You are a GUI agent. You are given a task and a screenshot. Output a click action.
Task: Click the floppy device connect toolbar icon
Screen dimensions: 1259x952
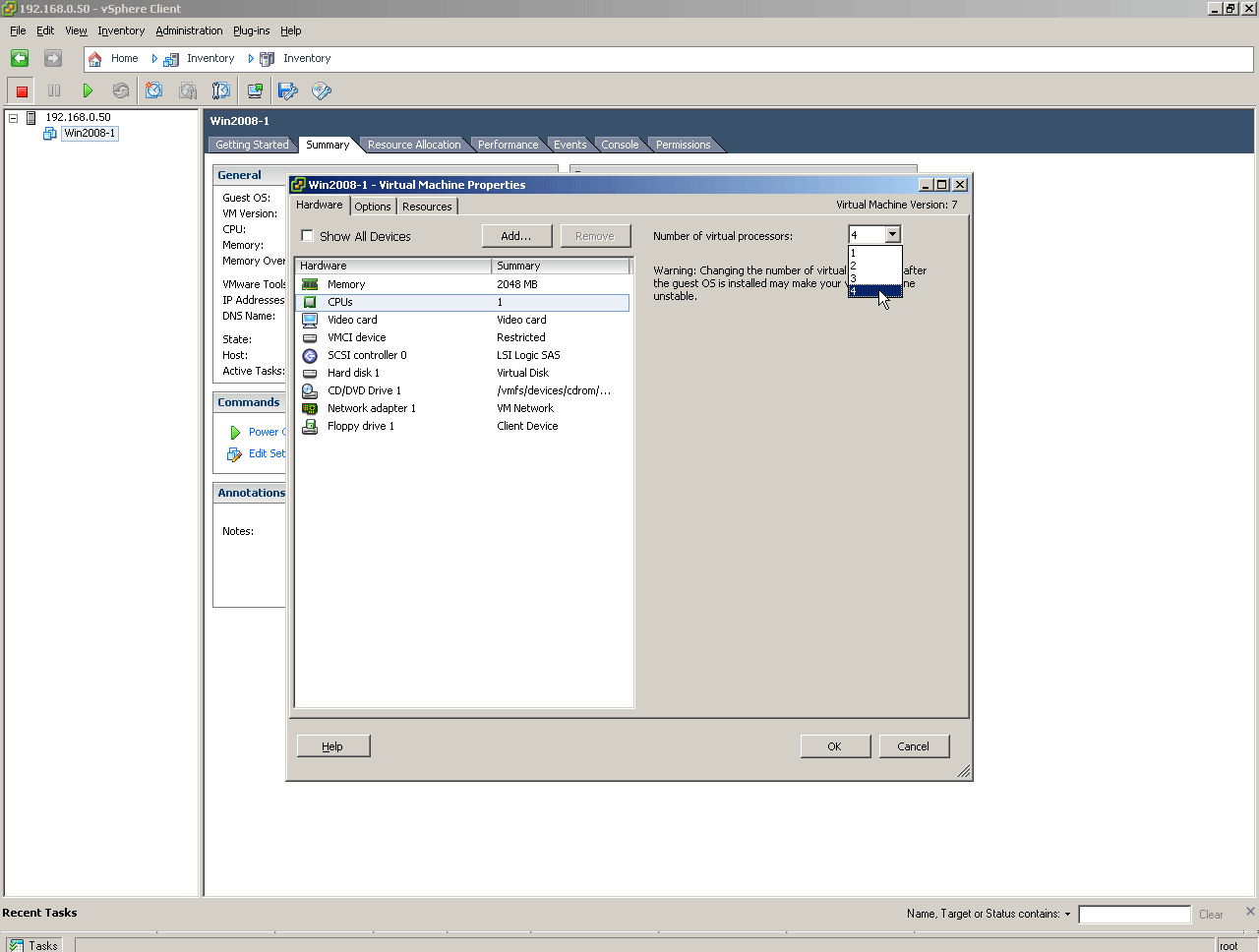click(x=288, y=91)
